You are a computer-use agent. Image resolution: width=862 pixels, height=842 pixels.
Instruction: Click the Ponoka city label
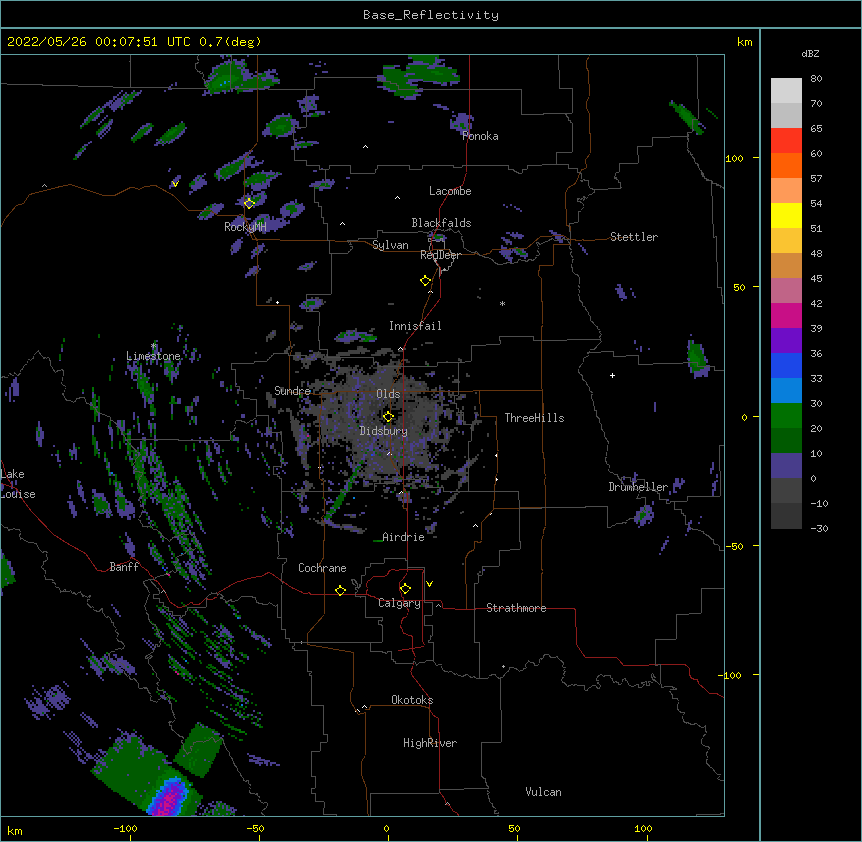[x=480, y=136]
